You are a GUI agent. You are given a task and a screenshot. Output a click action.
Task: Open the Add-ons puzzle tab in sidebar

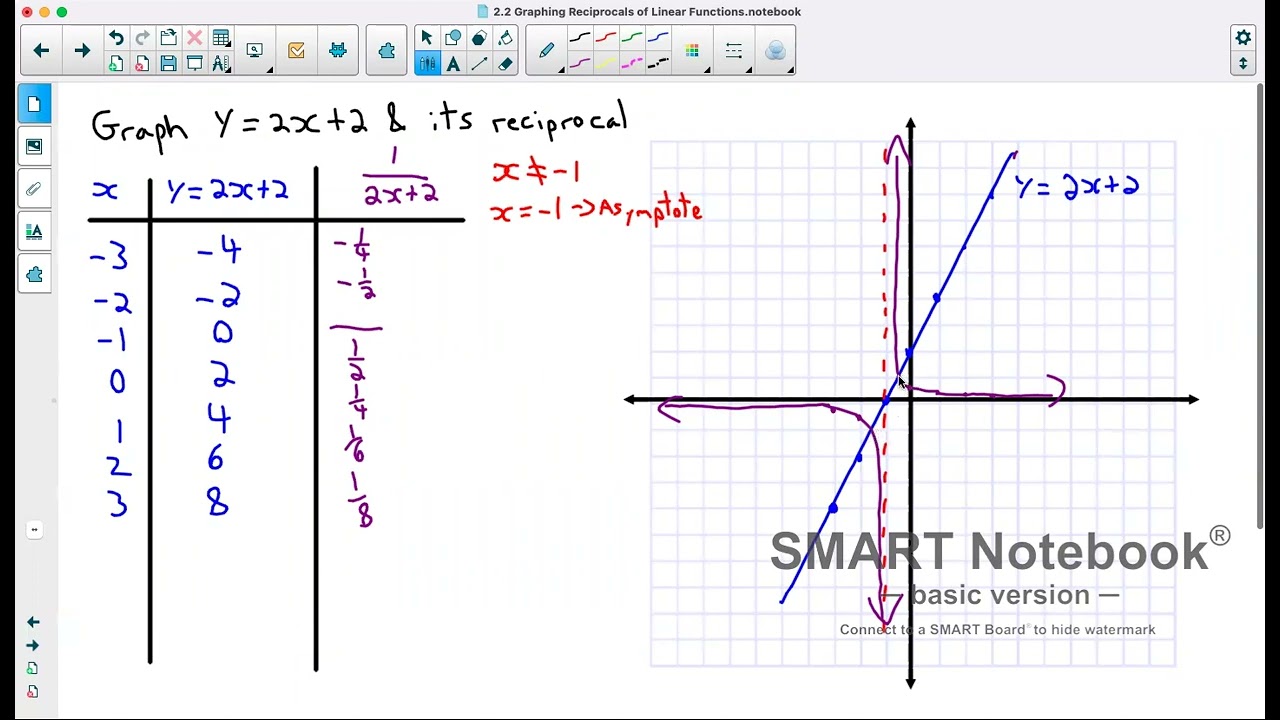pyautogui.click(x=34, y=275)
